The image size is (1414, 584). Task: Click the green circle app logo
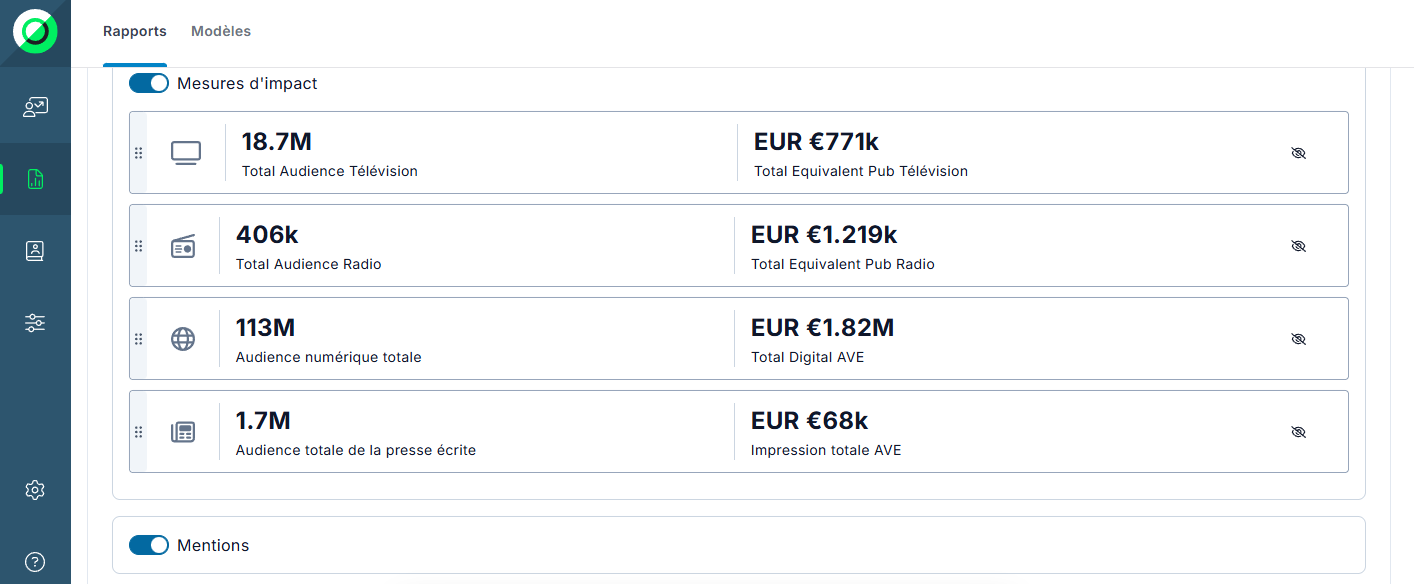coord(35,33)
